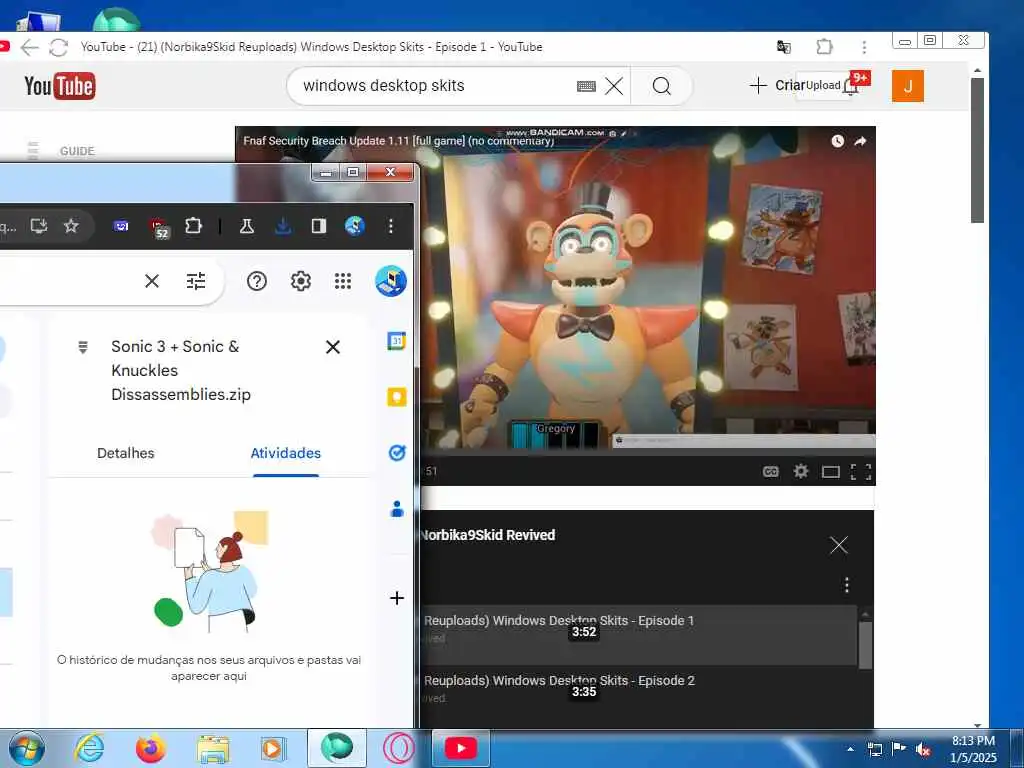Open browser extensions puzzle icon in YouTube window

click(825, 47)
